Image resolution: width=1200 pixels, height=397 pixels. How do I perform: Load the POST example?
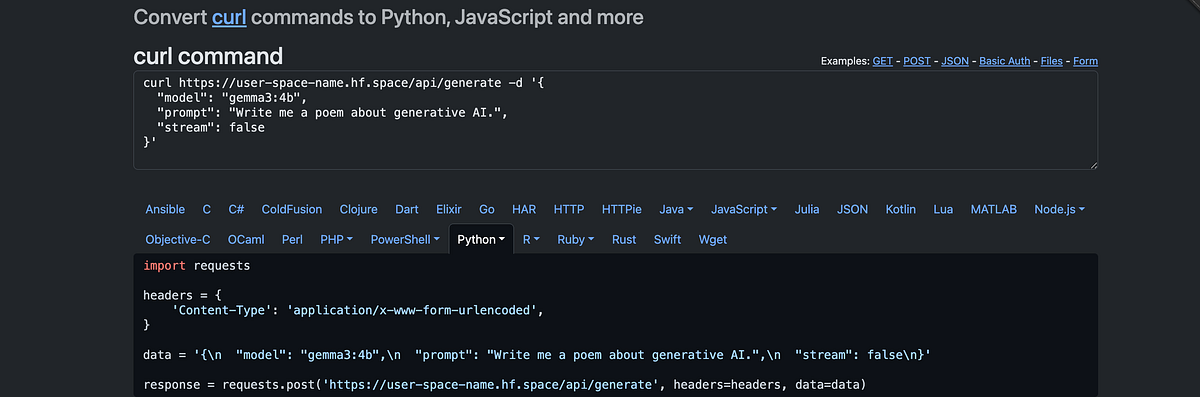point(917,61)
